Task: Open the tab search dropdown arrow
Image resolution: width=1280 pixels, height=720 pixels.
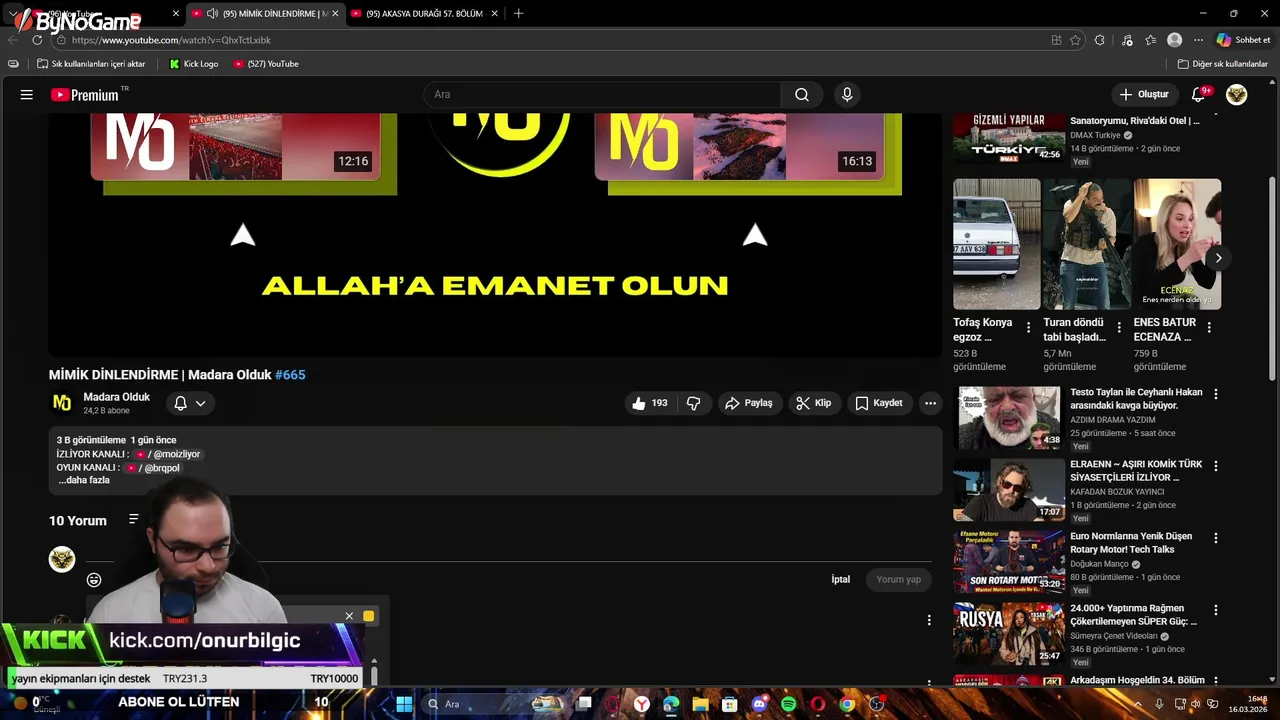Action: click(x=13, y=14)
